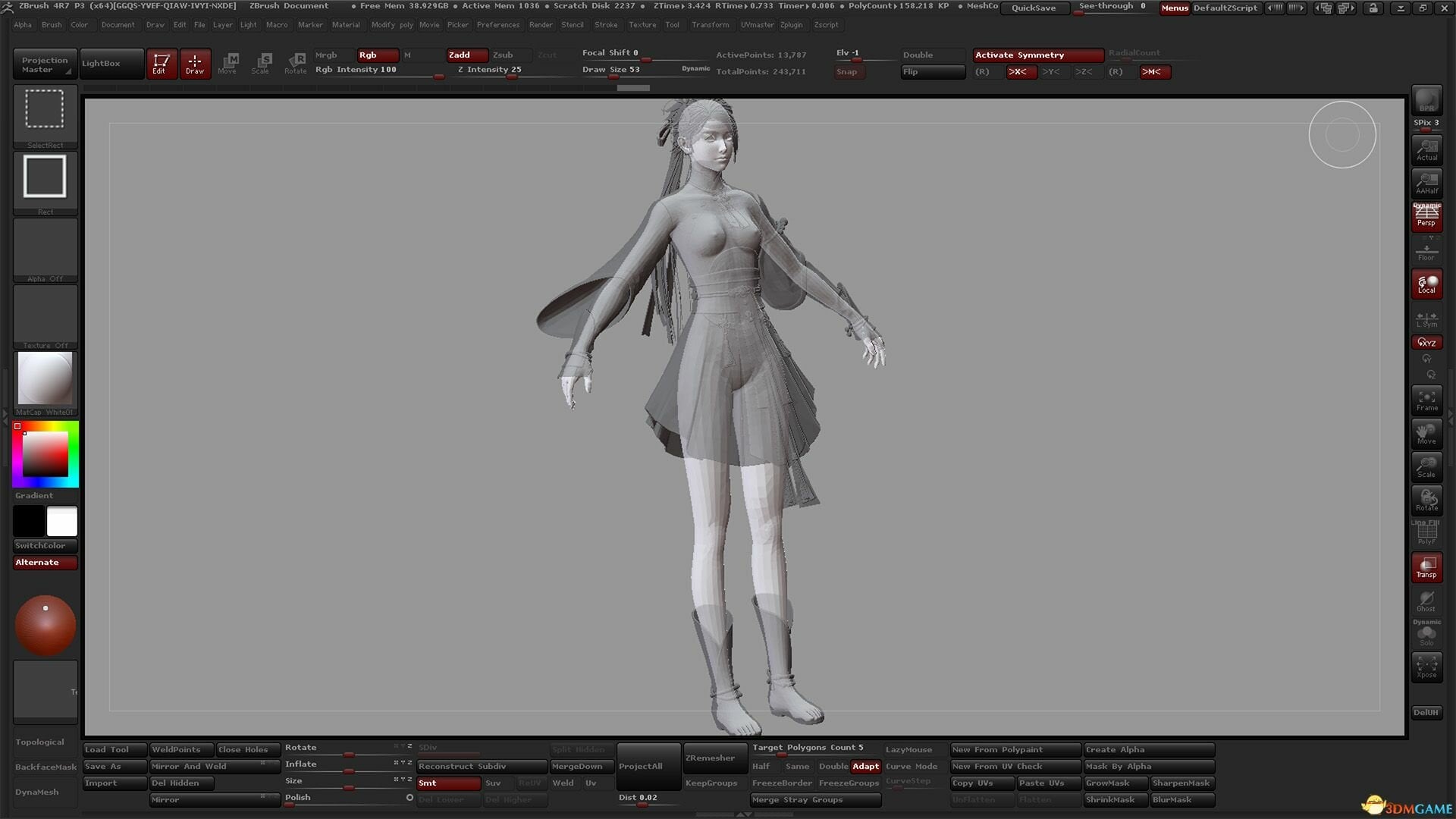Click the Mirror And Weld button

pos(215,766)
